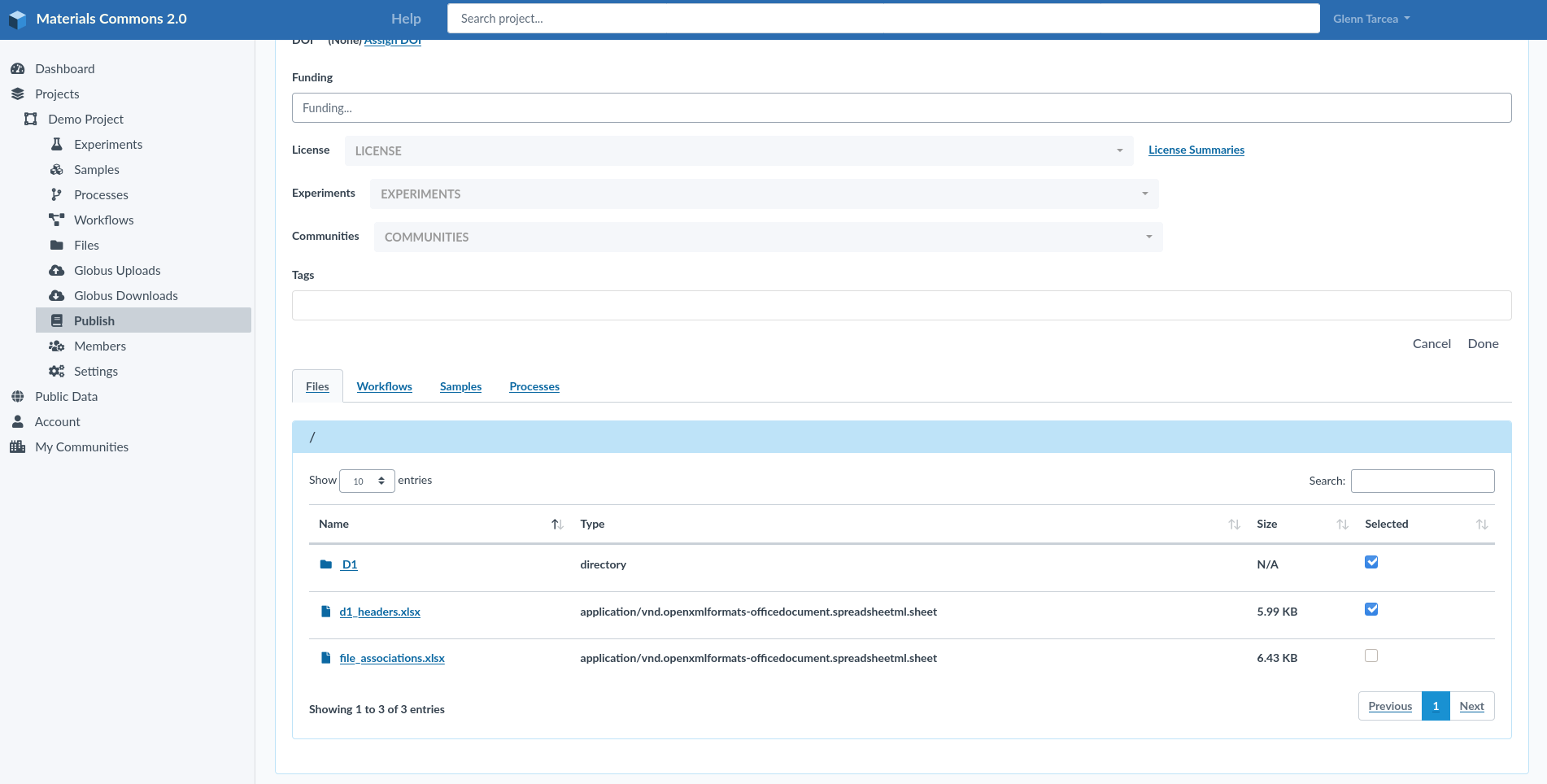Screen dimensions: 1547x784
Task: Open the License Summaries link
Action: (x=1196, y=150)
